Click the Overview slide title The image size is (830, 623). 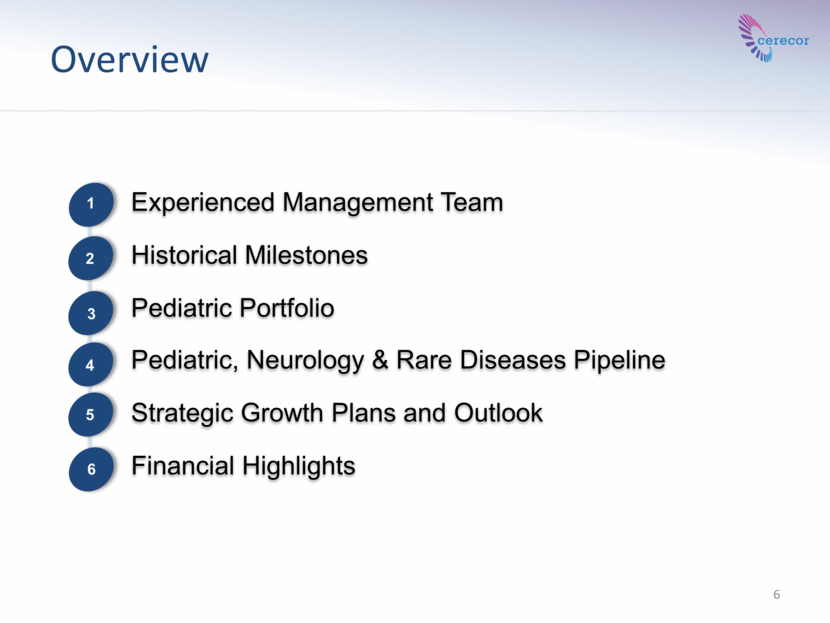click(x=130, y=59)
